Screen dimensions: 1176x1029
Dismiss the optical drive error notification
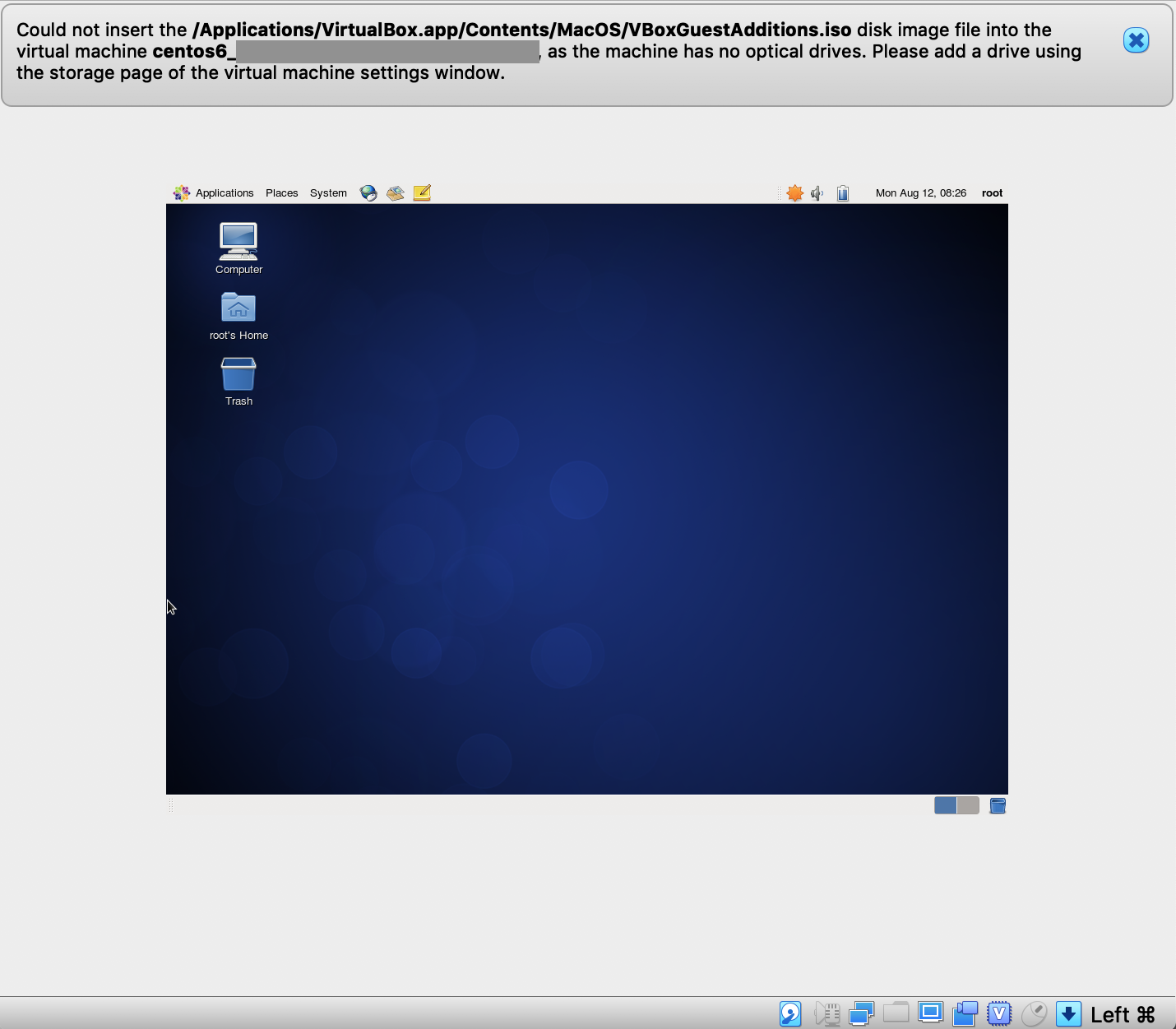[1136, 40]
